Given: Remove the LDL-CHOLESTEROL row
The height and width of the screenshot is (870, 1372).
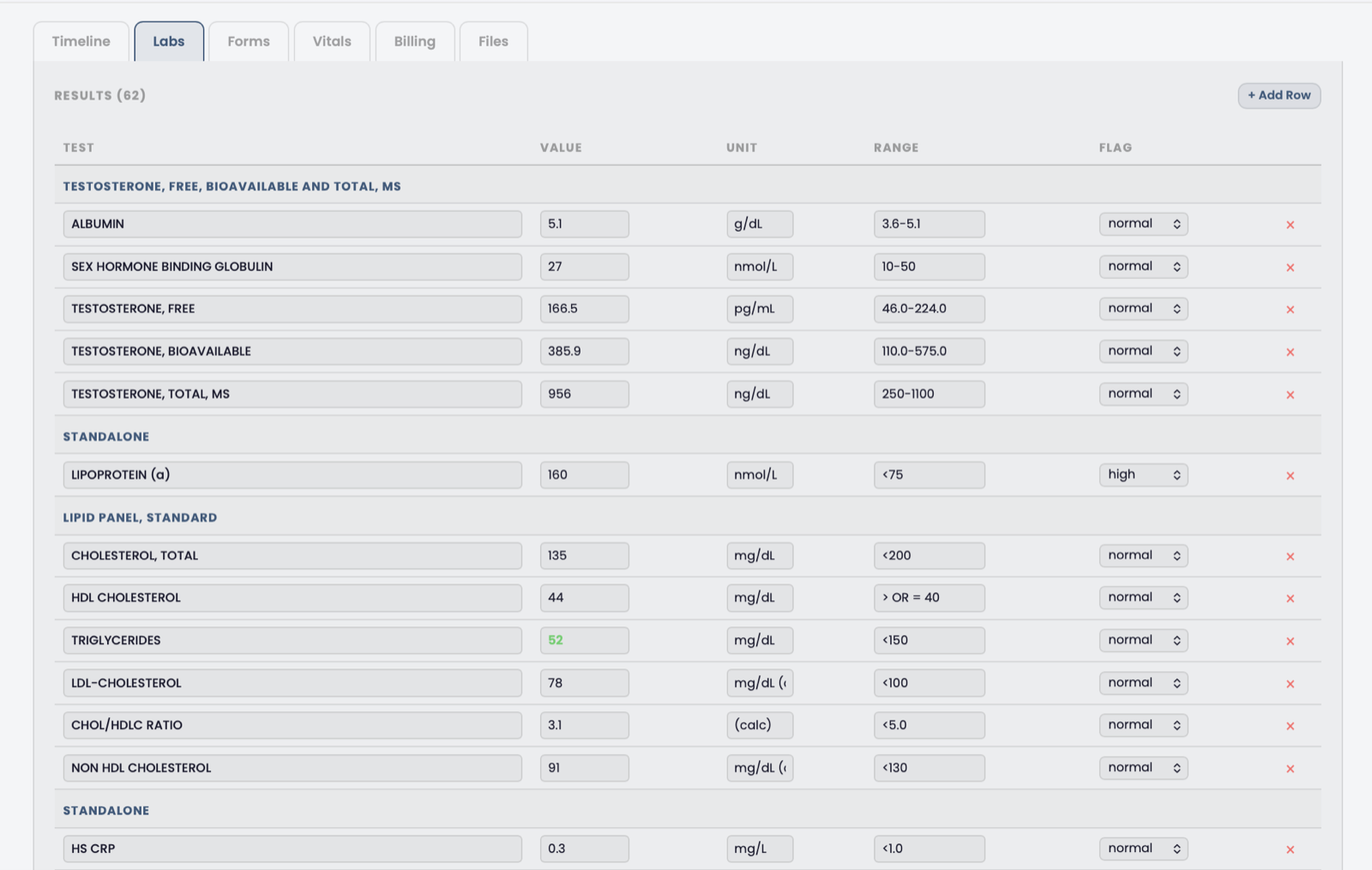Looking at the screenshot, I should coord(1290,685).
